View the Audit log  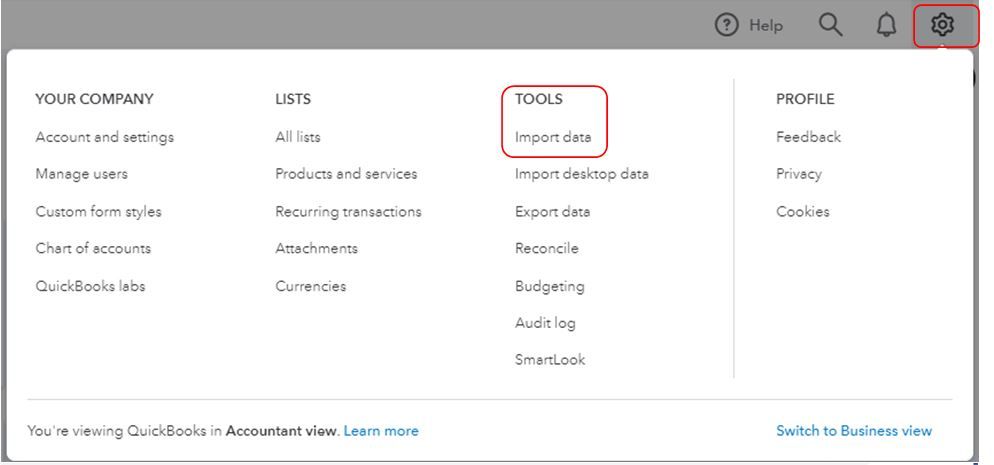545,323
